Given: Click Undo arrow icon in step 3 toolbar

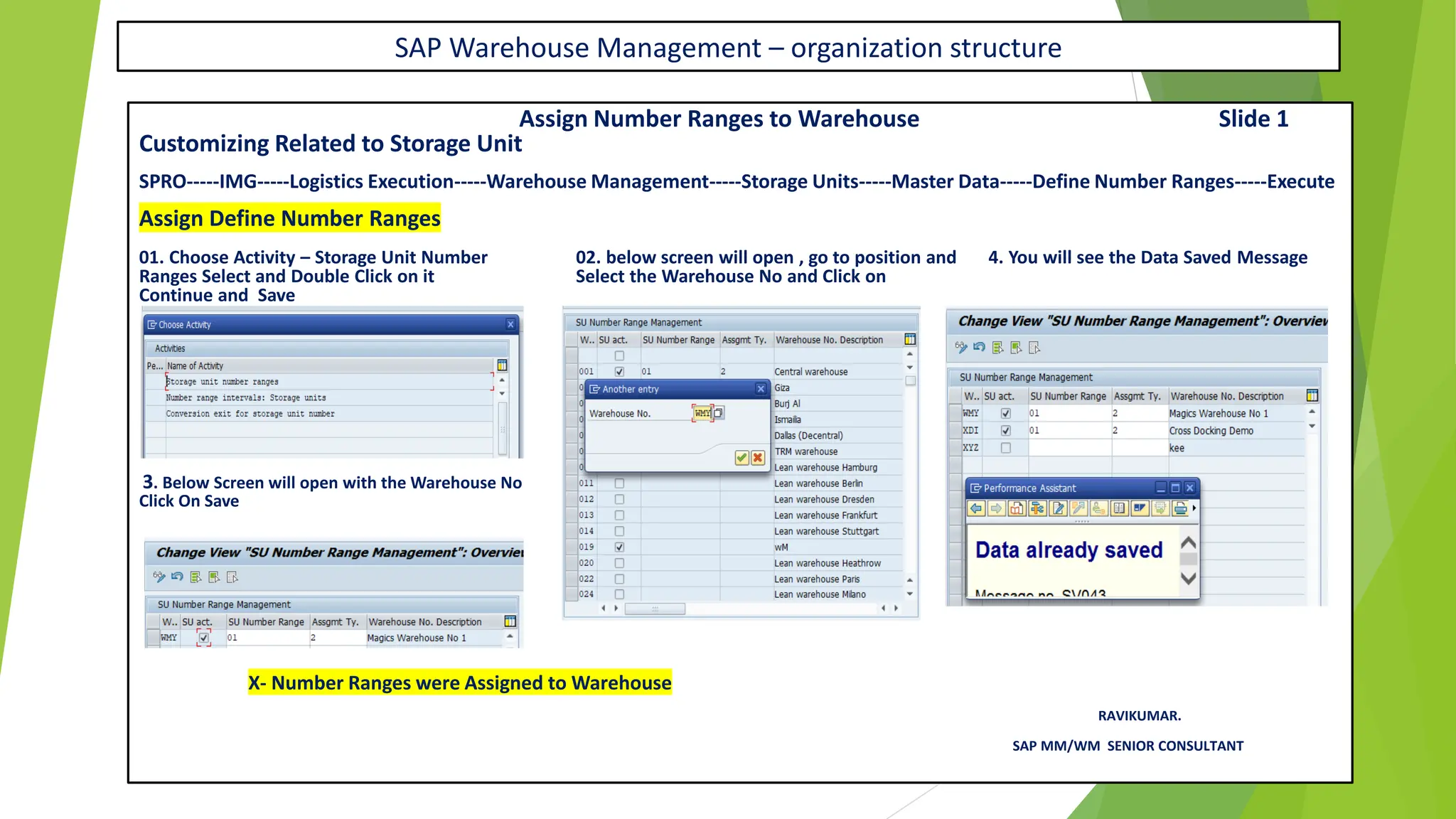Looking at the screenshot, I should click(x=177, y=577).
